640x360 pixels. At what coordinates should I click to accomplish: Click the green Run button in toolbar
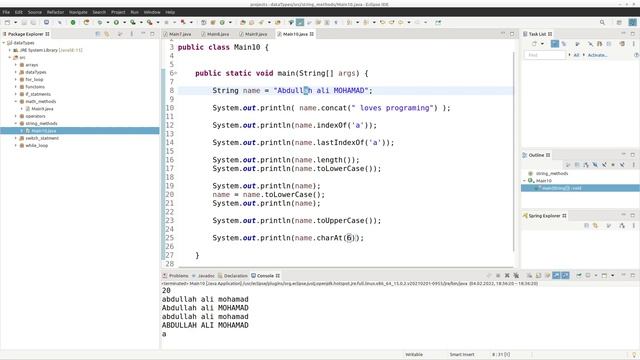[116, 22]
